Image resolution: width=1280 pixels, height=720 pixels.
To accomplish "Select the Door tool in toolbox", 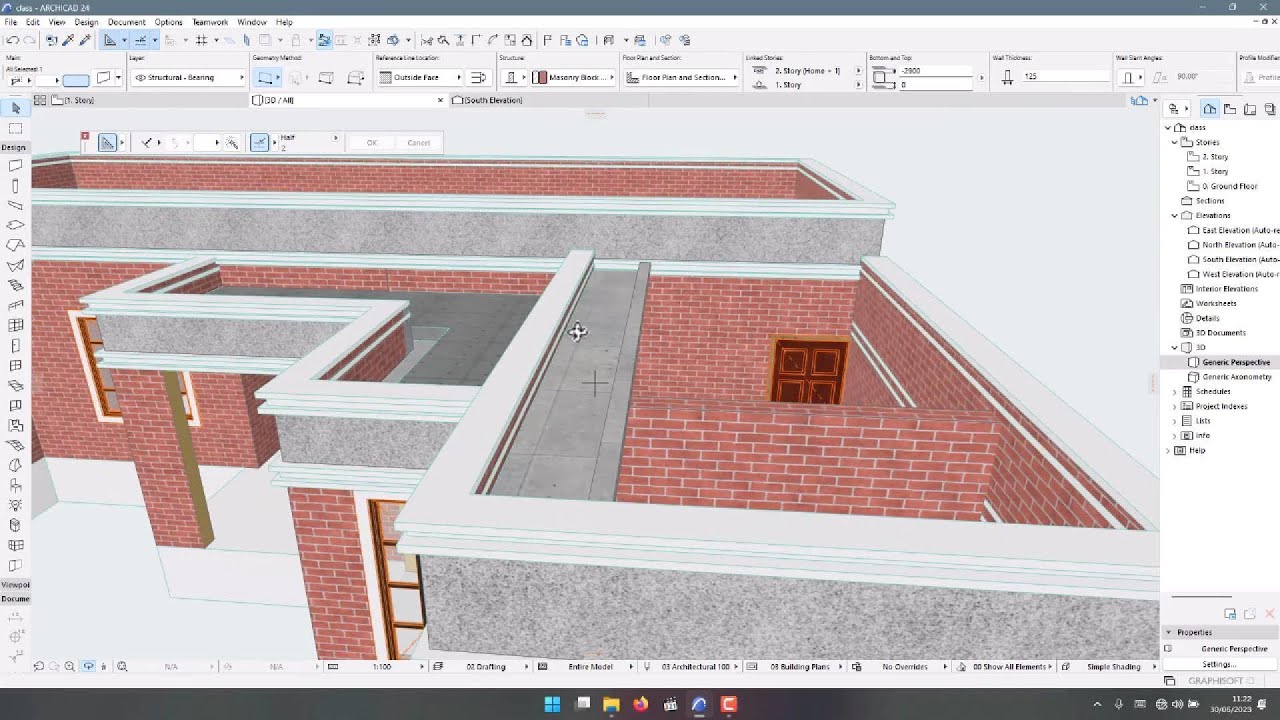I will [15, 345].
